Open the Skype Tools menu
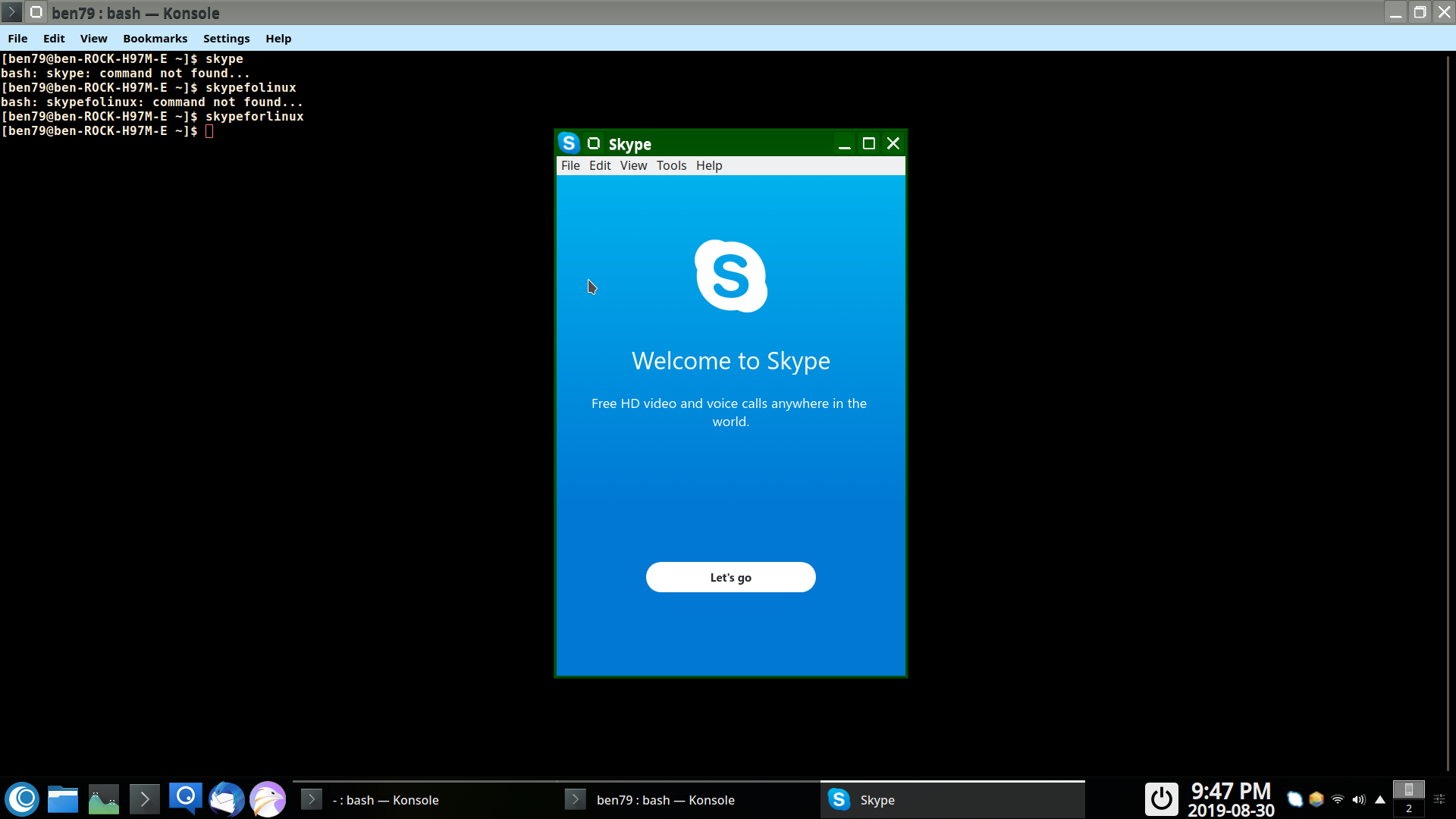 click(671, 165)
